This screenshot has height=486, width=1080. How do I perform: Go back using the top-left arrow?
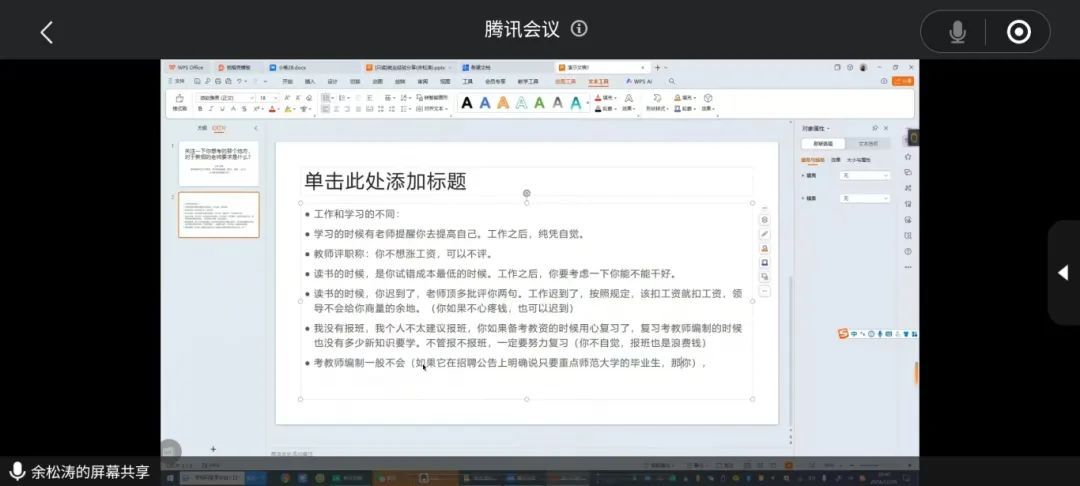pyautogui.click(x=46, y=32)
